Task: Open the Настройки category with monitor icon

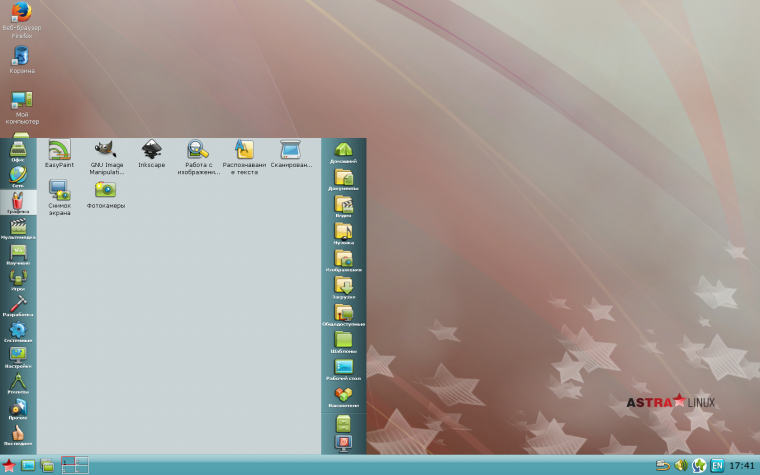Action: 18,358
